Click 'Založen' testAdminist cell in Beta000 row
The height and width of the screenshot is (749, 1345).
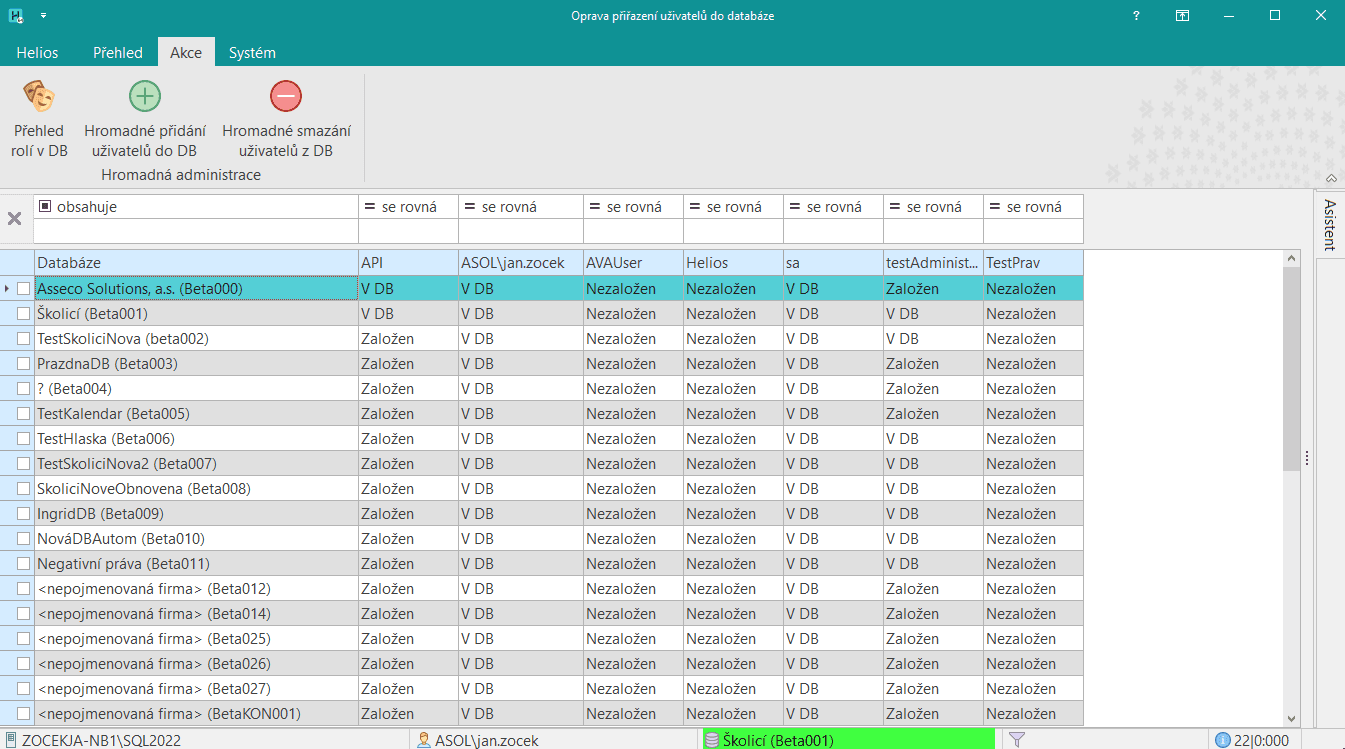[x=933, y=289]
